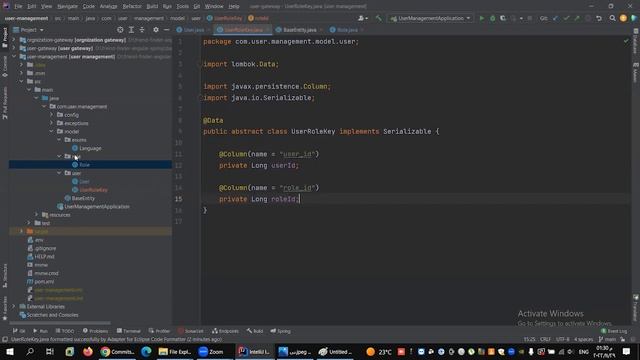This screenshot has width=640, height=360.
Task: Open the File menu
Action: click(18, 6)
